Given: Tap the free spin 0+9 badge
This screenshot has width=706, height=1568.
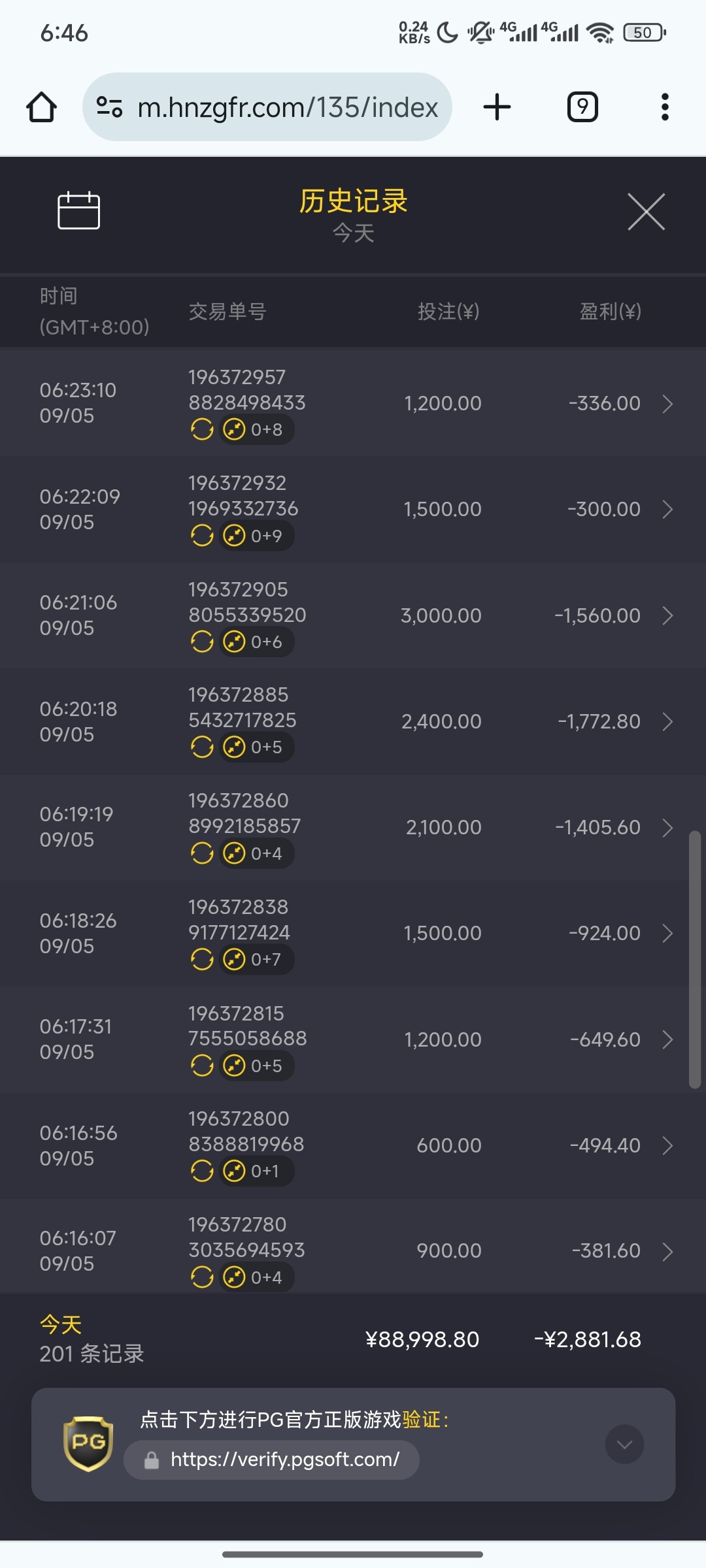Looking at the screenshot, I should point(256,536).
